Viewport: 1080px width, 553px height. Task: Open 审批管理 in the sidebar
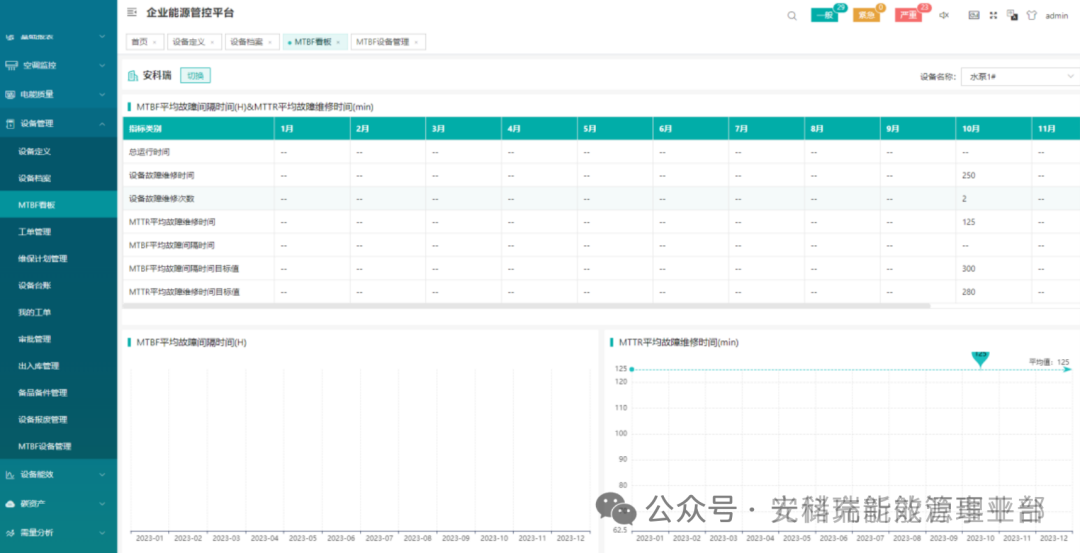[x=59, y=339]
